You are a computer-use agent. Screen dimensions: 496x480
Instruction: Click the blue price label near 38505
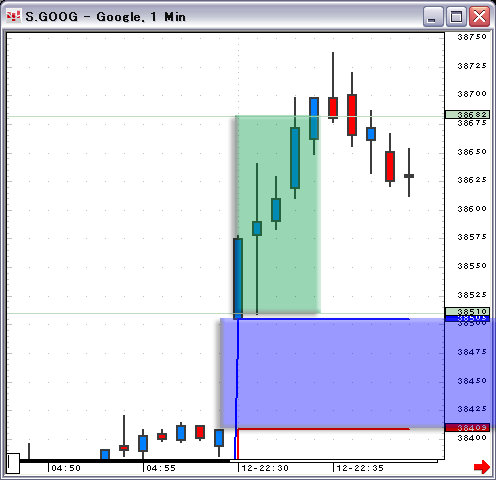(x=467, y=319)
